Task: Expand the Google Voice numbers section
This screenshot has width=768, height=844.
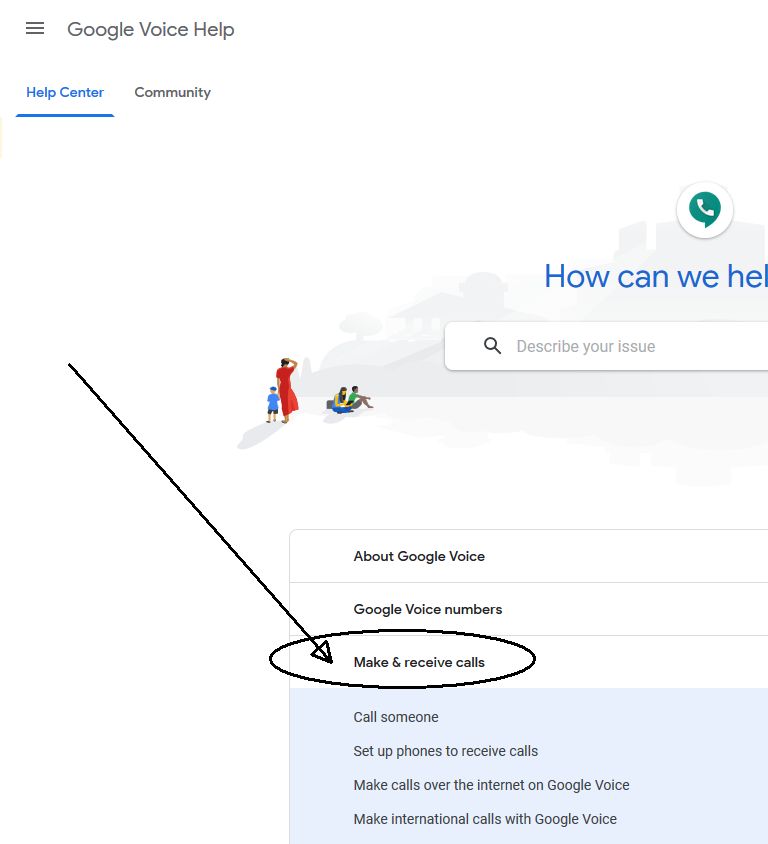Action: click(x=529, y=609)
